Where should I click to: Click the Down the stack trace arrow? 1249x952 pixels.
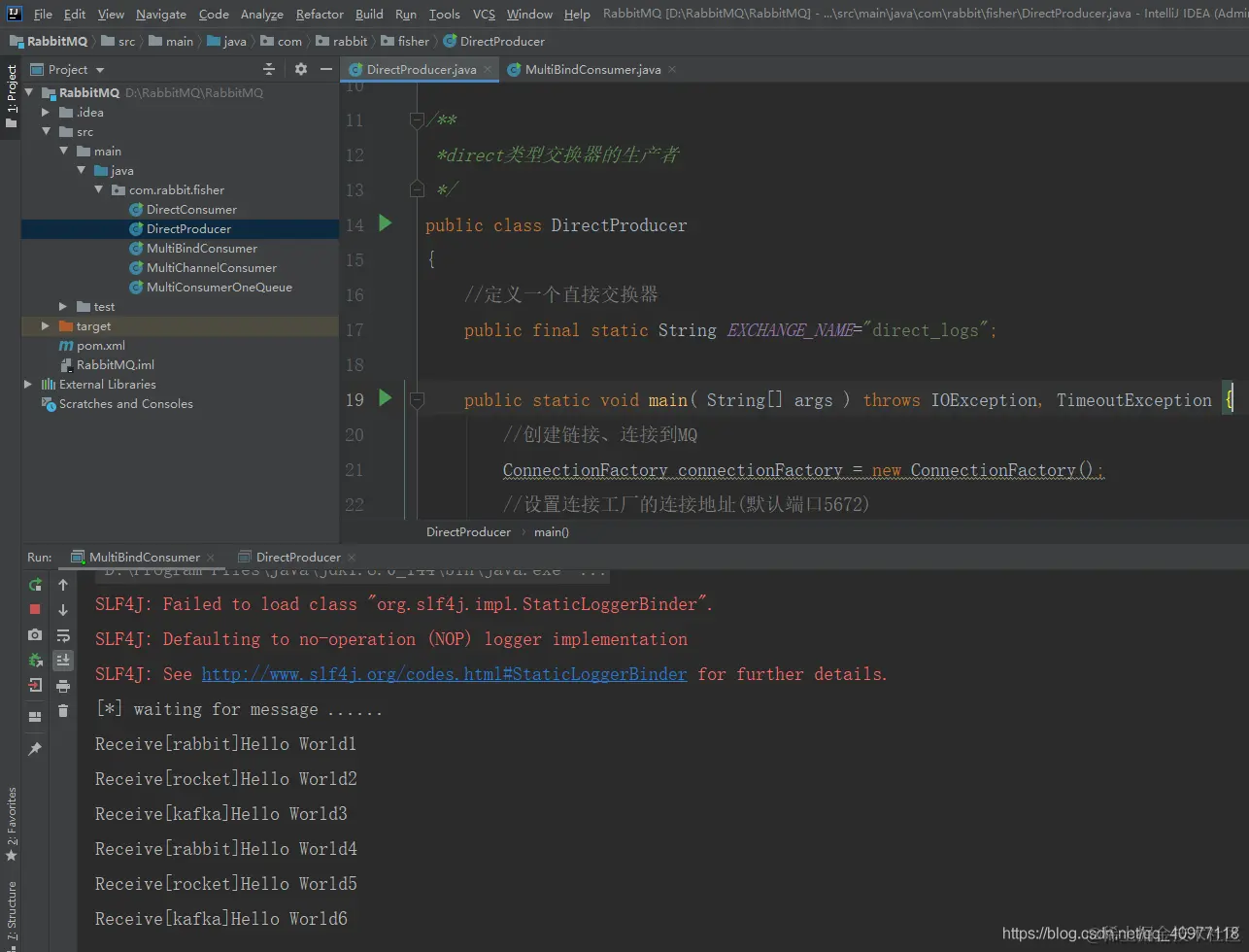(63, 610)
